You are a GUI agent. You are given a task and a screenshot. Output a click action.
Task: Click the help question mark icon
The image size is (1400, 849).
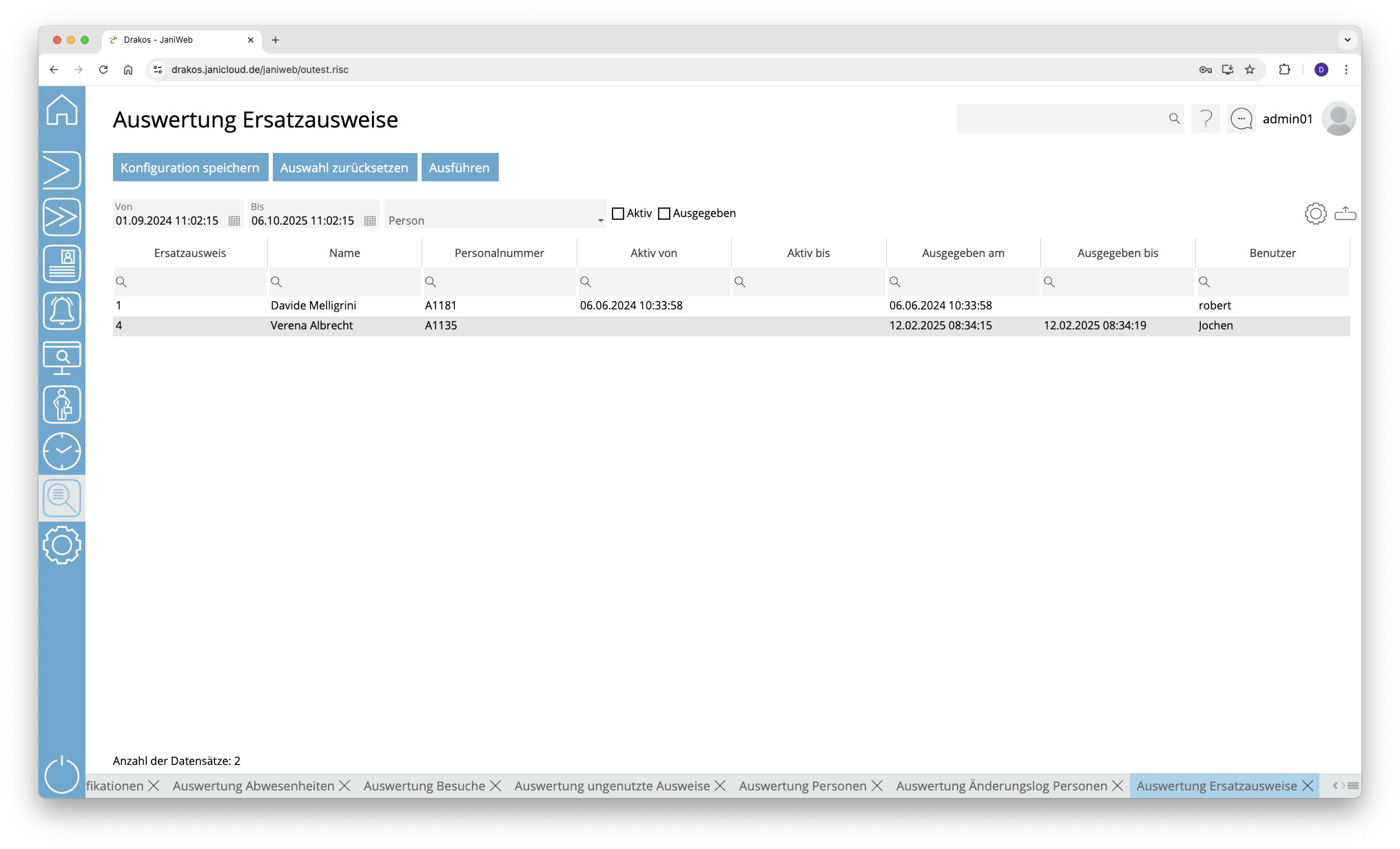(x=1206, y=119)
